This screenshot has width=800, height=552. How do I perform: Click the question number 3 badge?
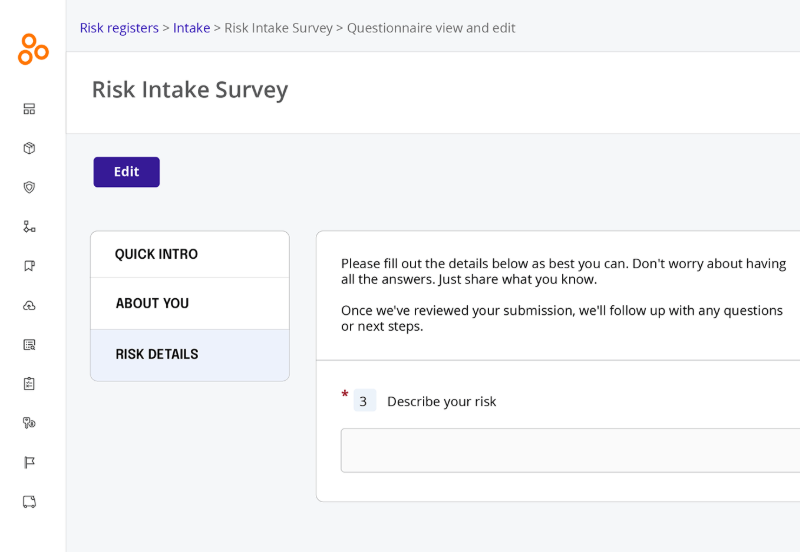[363, 401]
